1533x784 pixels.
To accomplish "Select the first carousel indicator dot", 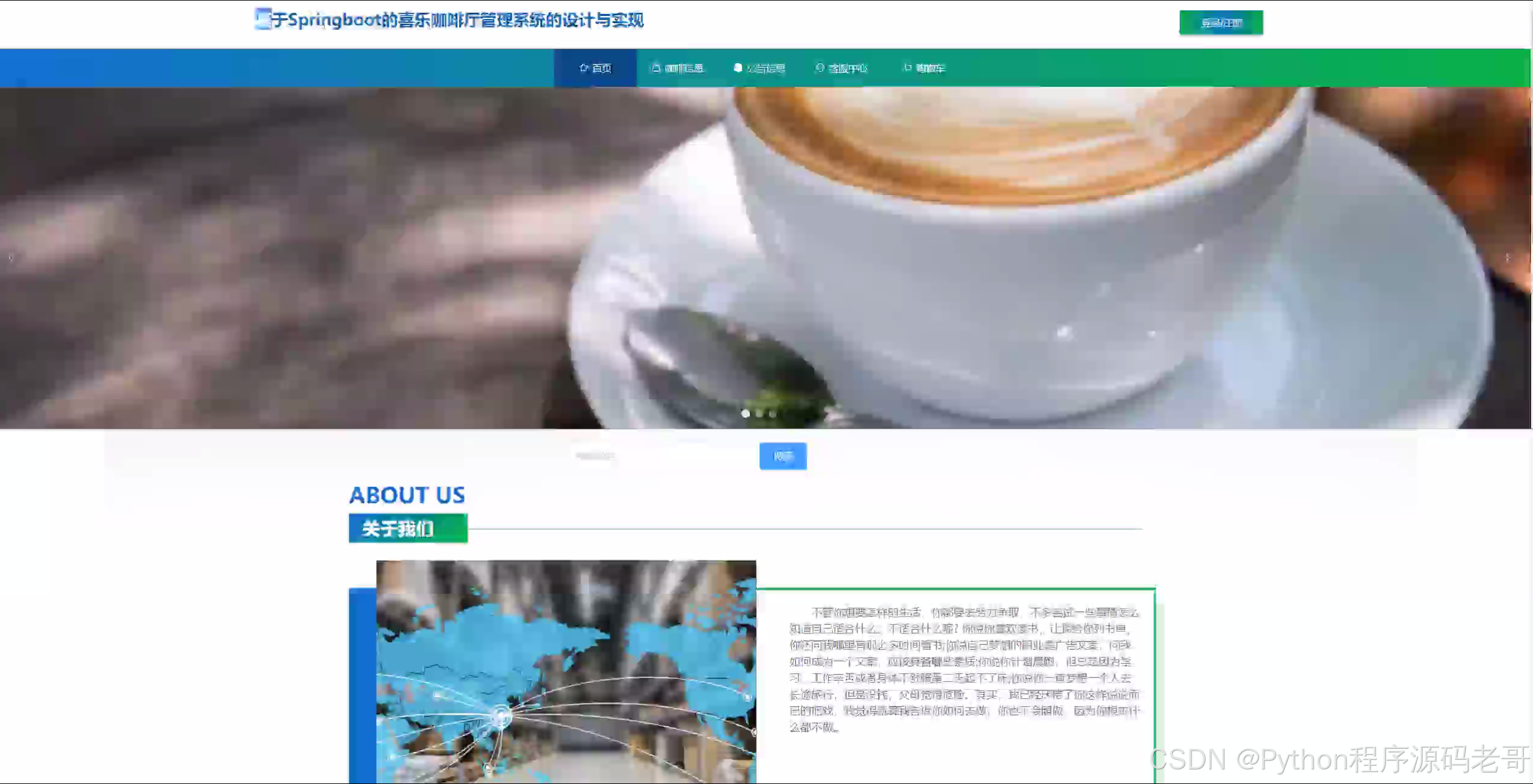I will [746, 414].
